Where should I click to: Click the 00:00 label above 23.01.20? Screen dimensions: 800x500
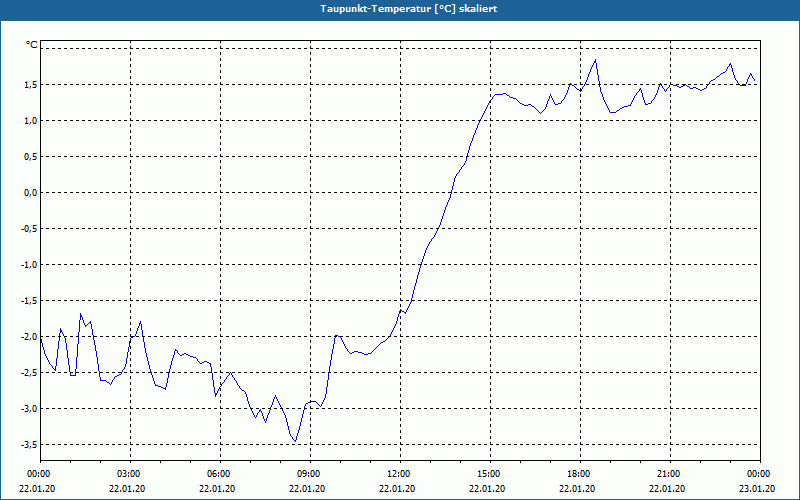(x=760, y=474)
